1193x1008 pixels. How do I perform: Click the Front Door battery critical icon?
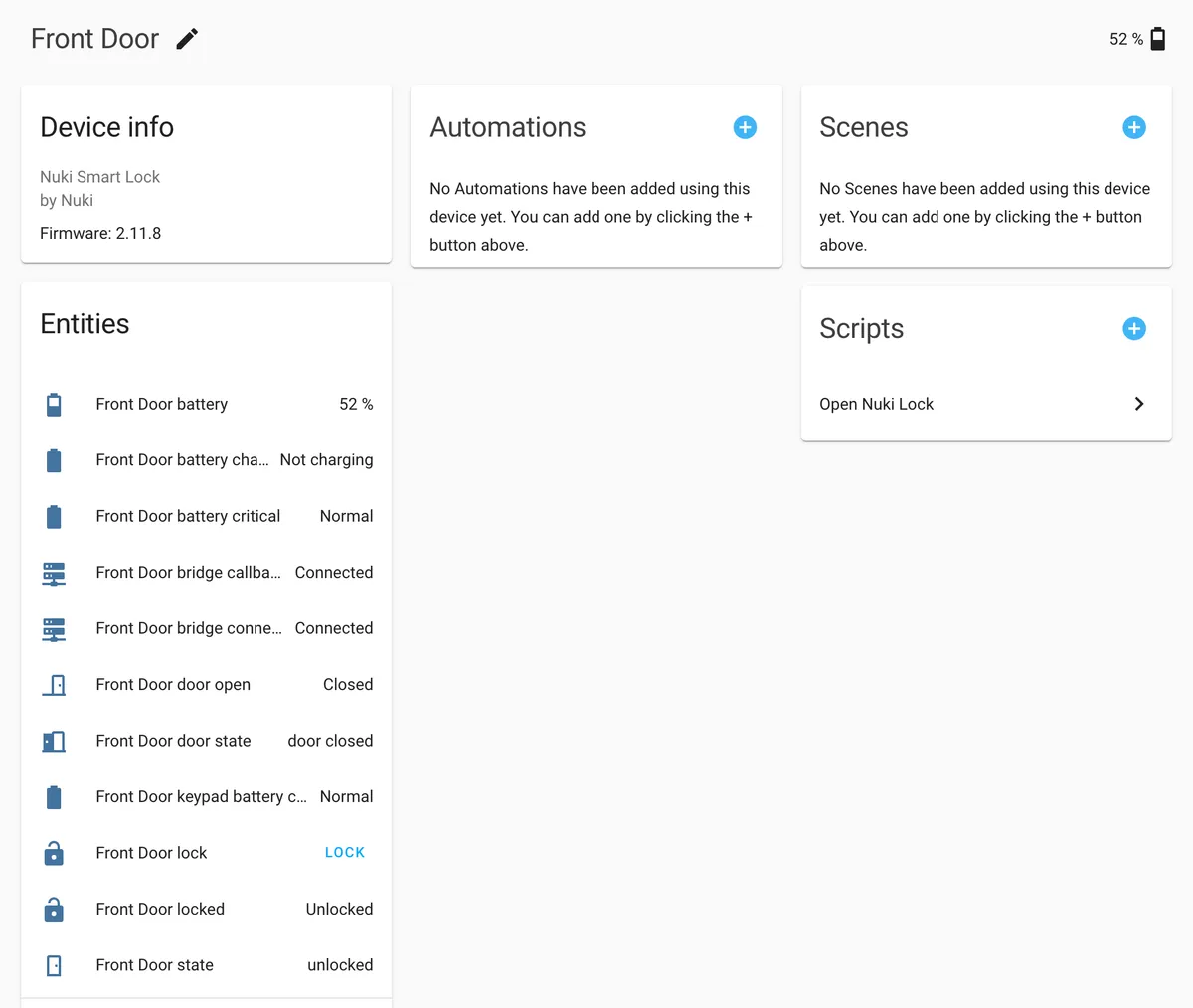tap(54, 517)
